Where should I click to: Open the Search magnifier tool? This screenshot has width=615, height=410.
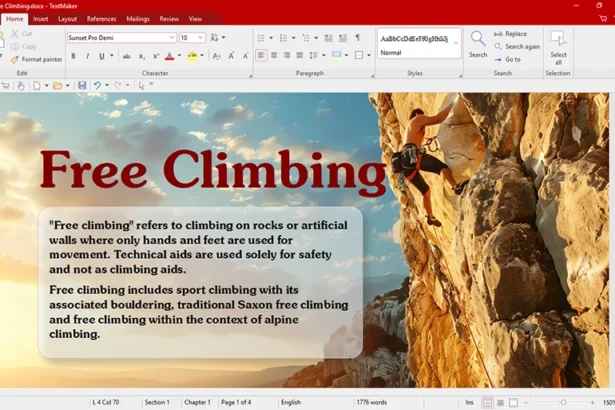point(478,44)
